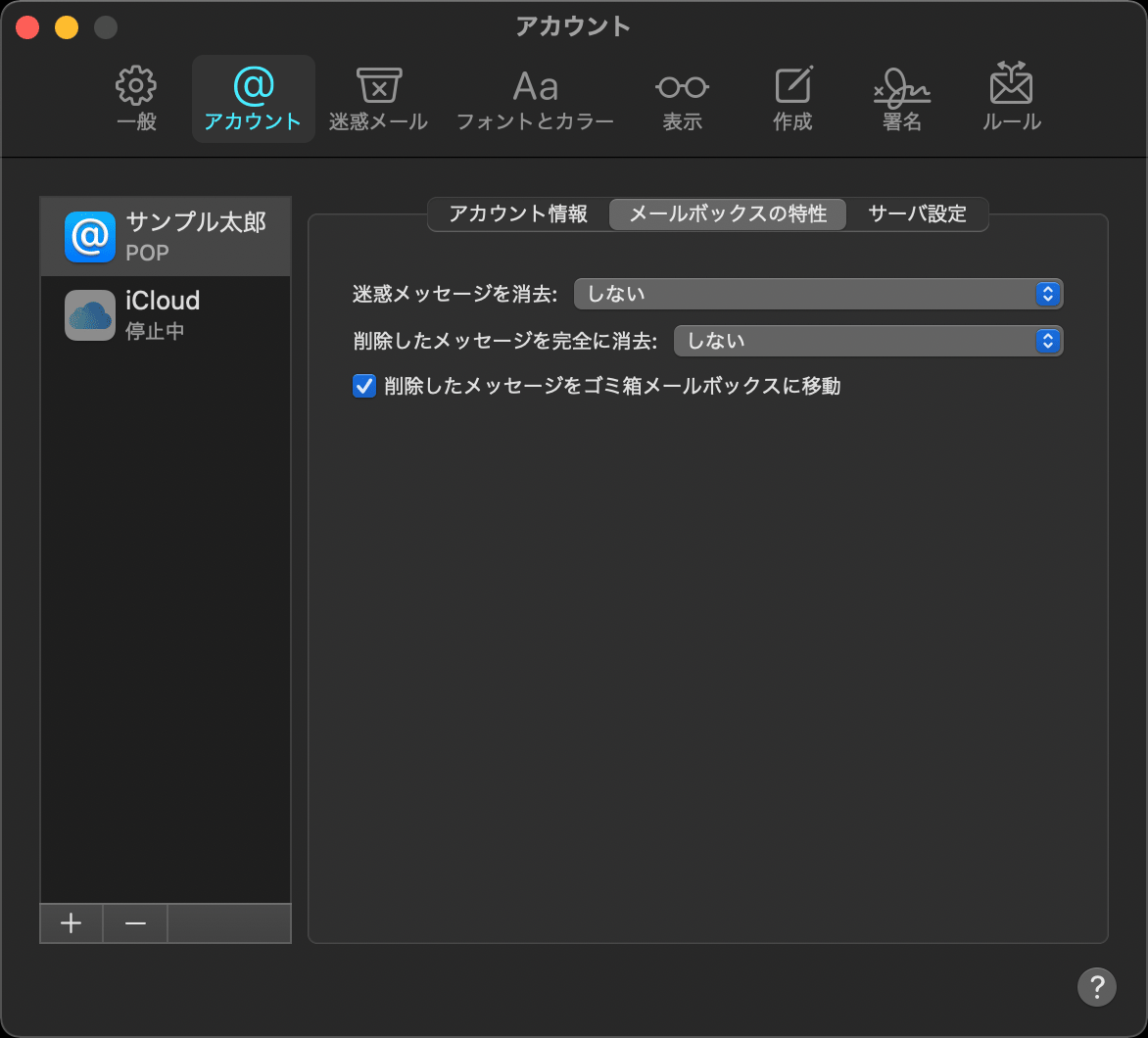The width and height of the screenshot is (1148, 1038).
Task: Open the ルール rules envelope icon
Action: pyautogui.click(x=1011, y=88)
